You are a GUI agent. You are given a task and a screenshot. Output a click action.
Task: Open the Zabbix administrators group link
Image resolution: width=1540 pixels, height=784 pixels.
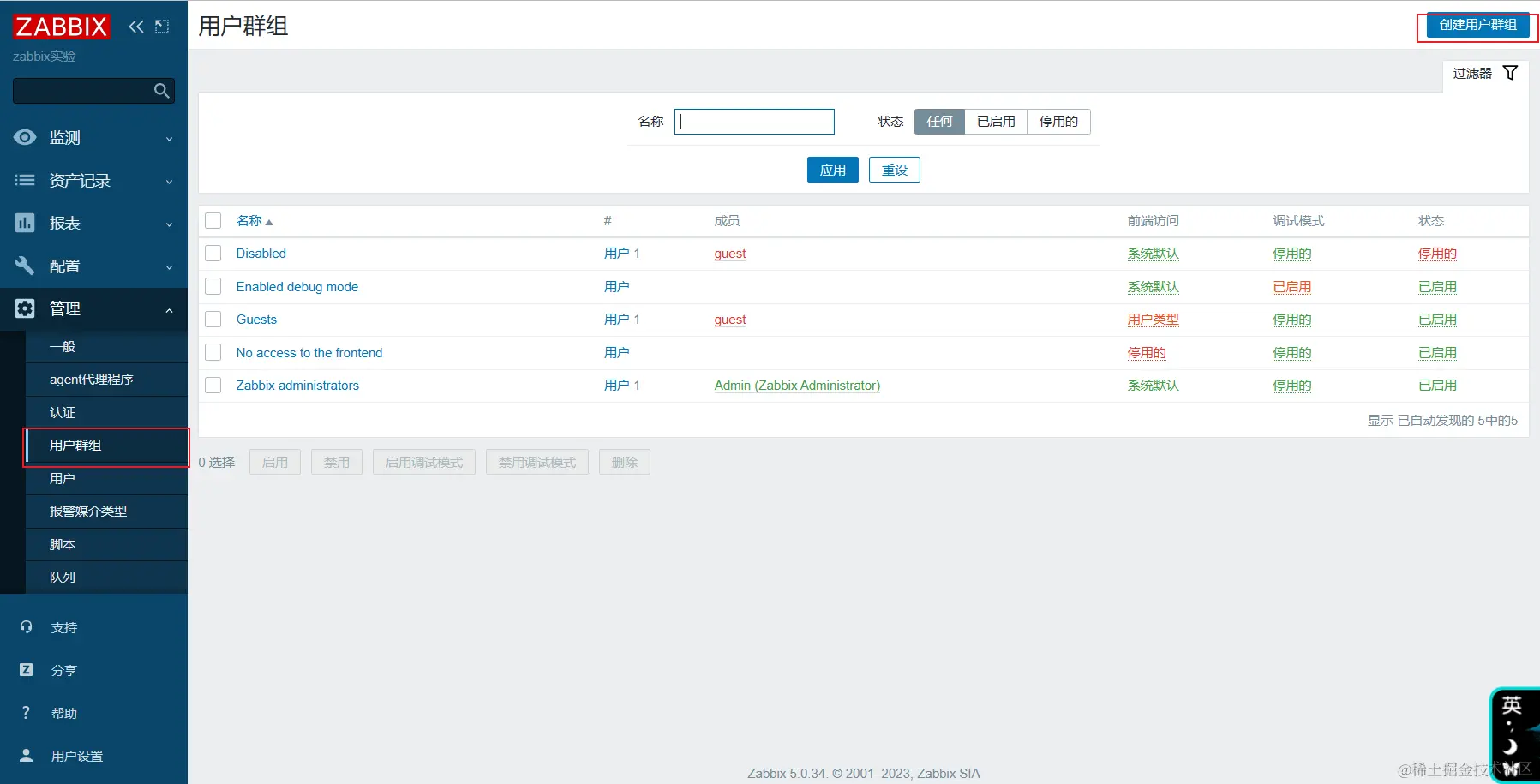[x=297, y=386]
